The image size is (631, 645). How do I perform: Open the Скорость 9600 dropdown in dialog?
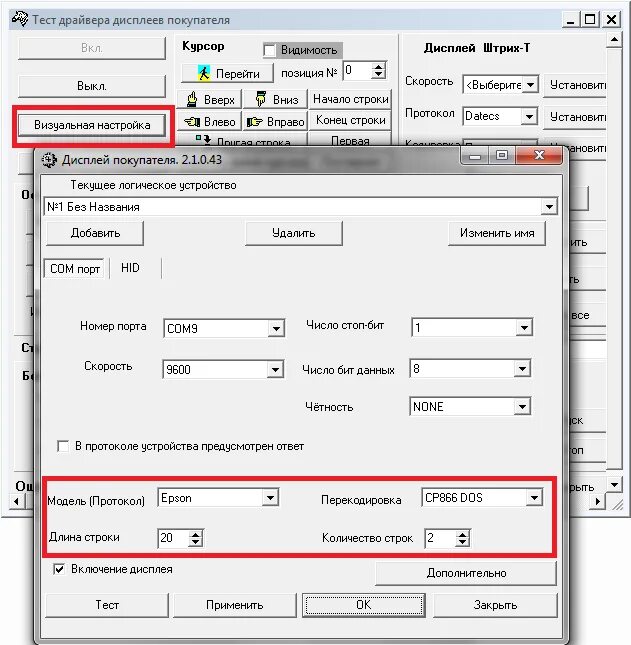pyautogui.click(x=275, y=369)
